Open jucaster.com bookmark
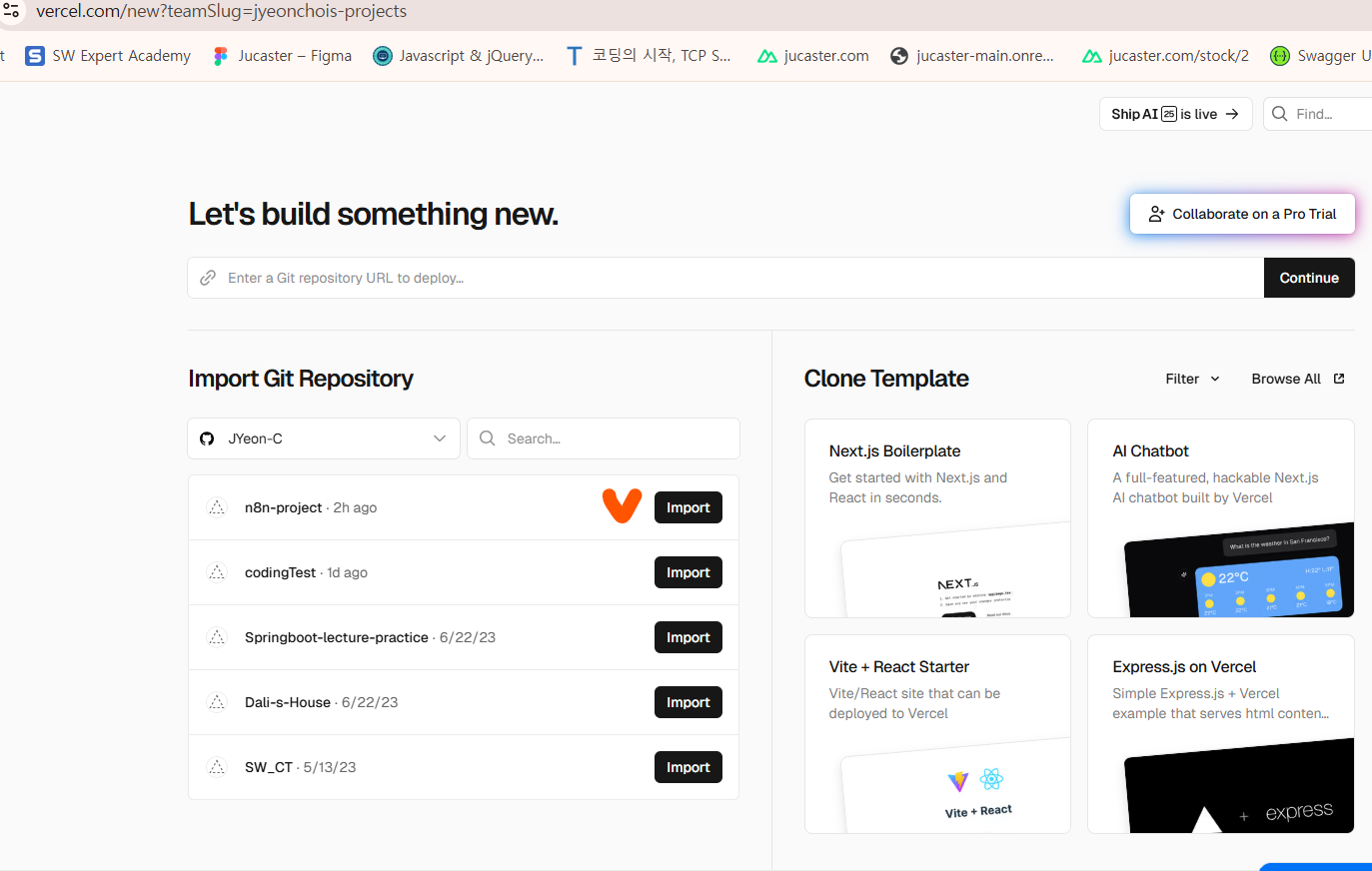The width and height of the screenshot is (1372, 871). (813, 56)
